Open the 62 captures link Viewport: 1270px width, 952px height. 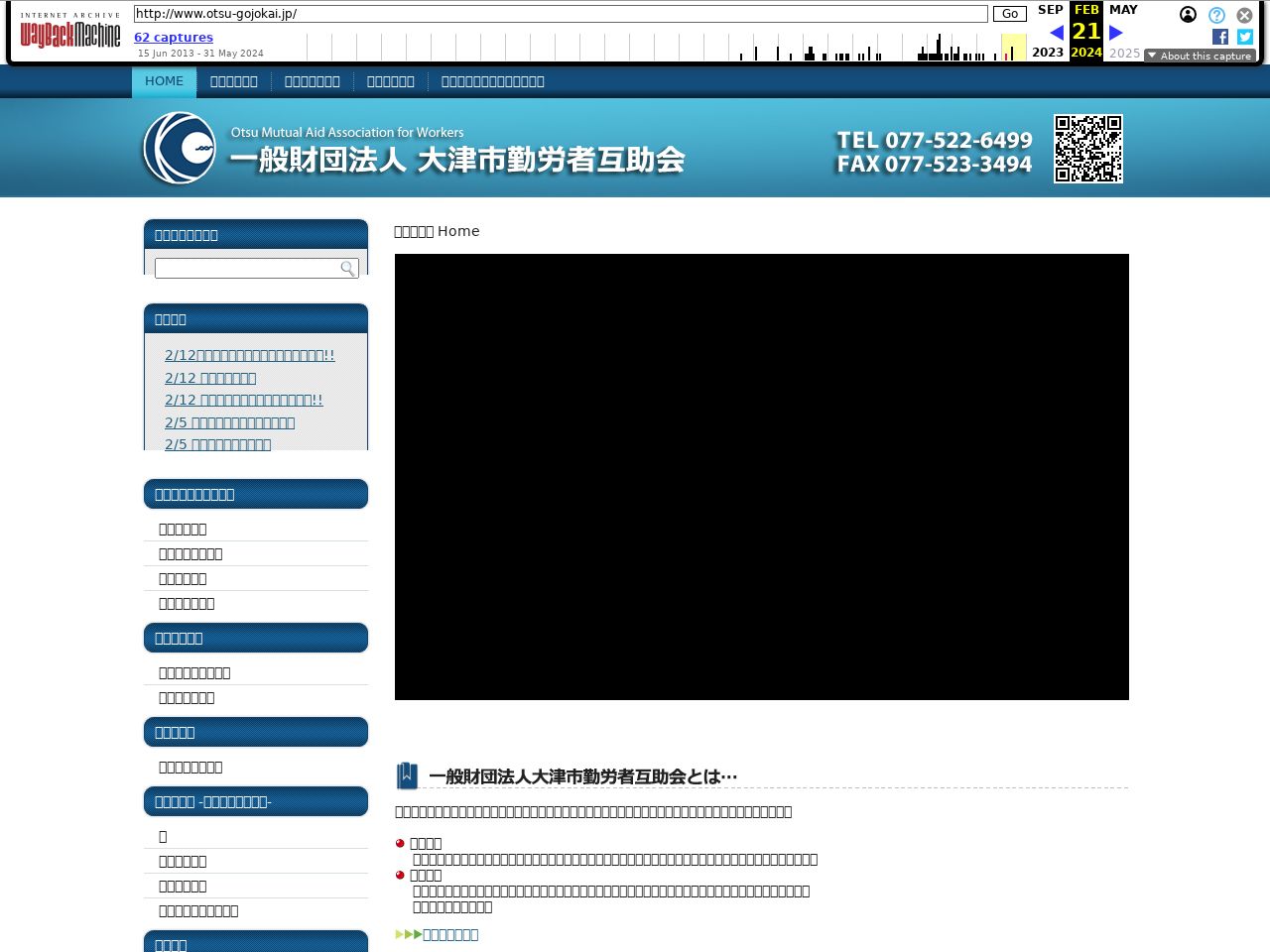[174, 38]
